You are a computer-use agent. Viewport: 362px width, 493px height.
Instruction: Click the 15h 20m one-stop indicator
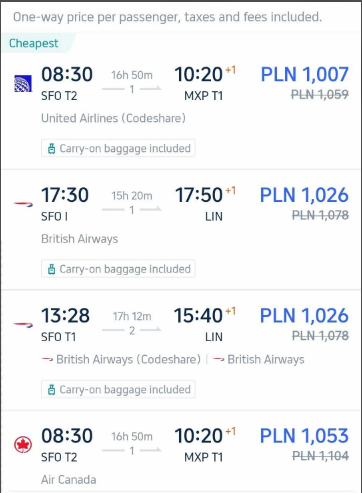(132, 202)
